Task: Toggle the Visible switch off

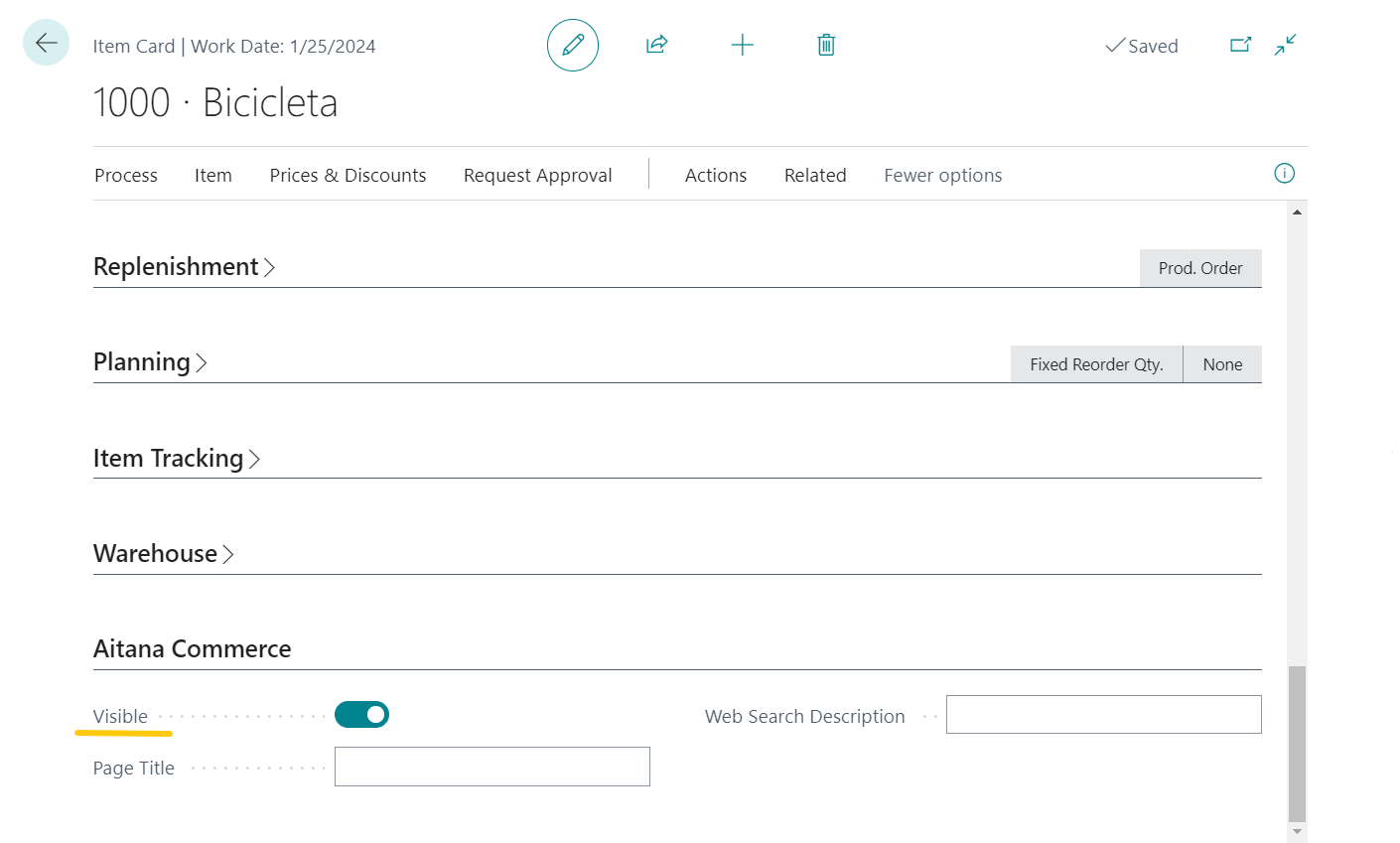Action: (x=361, y=715)
